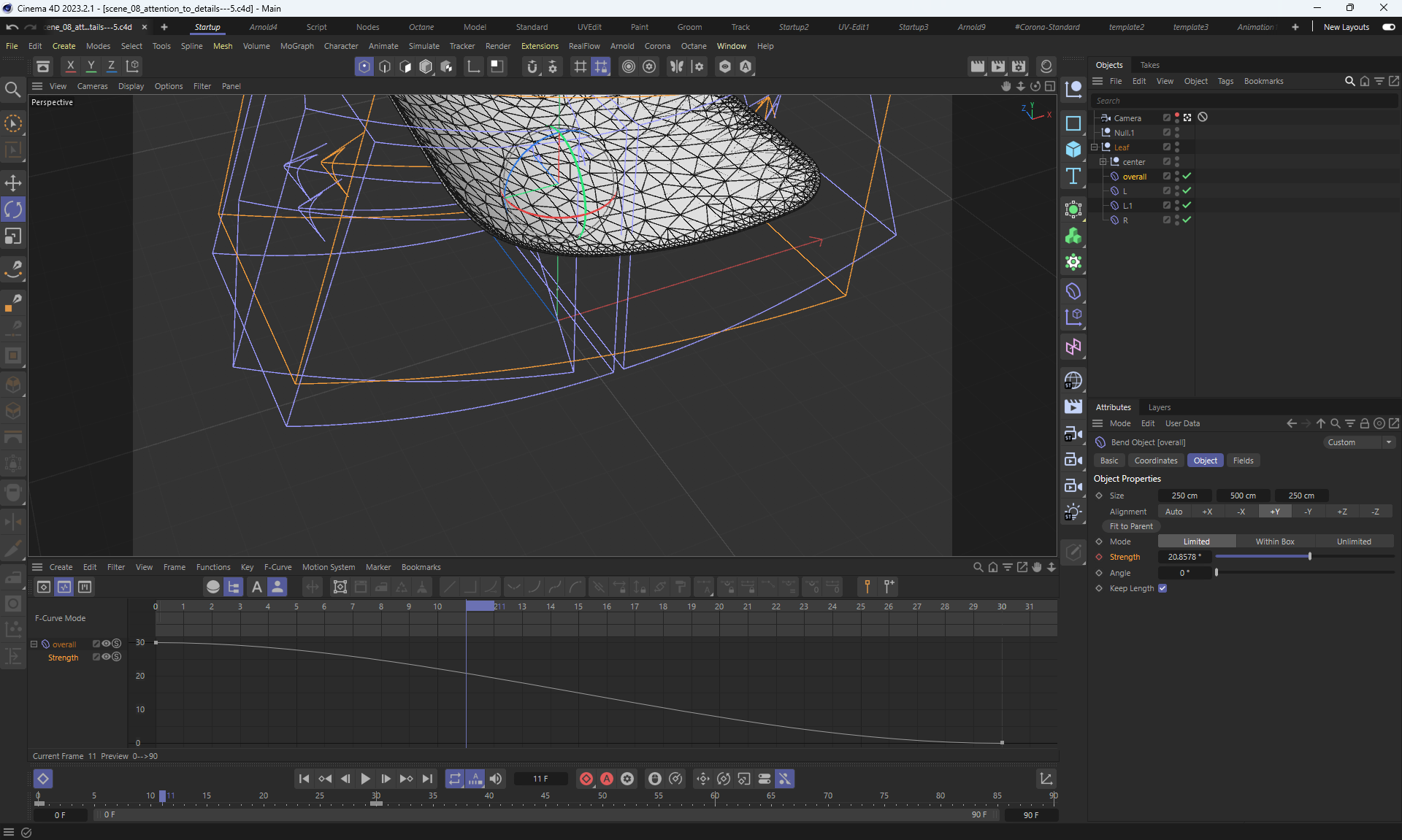Switch to the Coordinates tab
Screen dimensions: 1402x840
(x=1155, y=461)
